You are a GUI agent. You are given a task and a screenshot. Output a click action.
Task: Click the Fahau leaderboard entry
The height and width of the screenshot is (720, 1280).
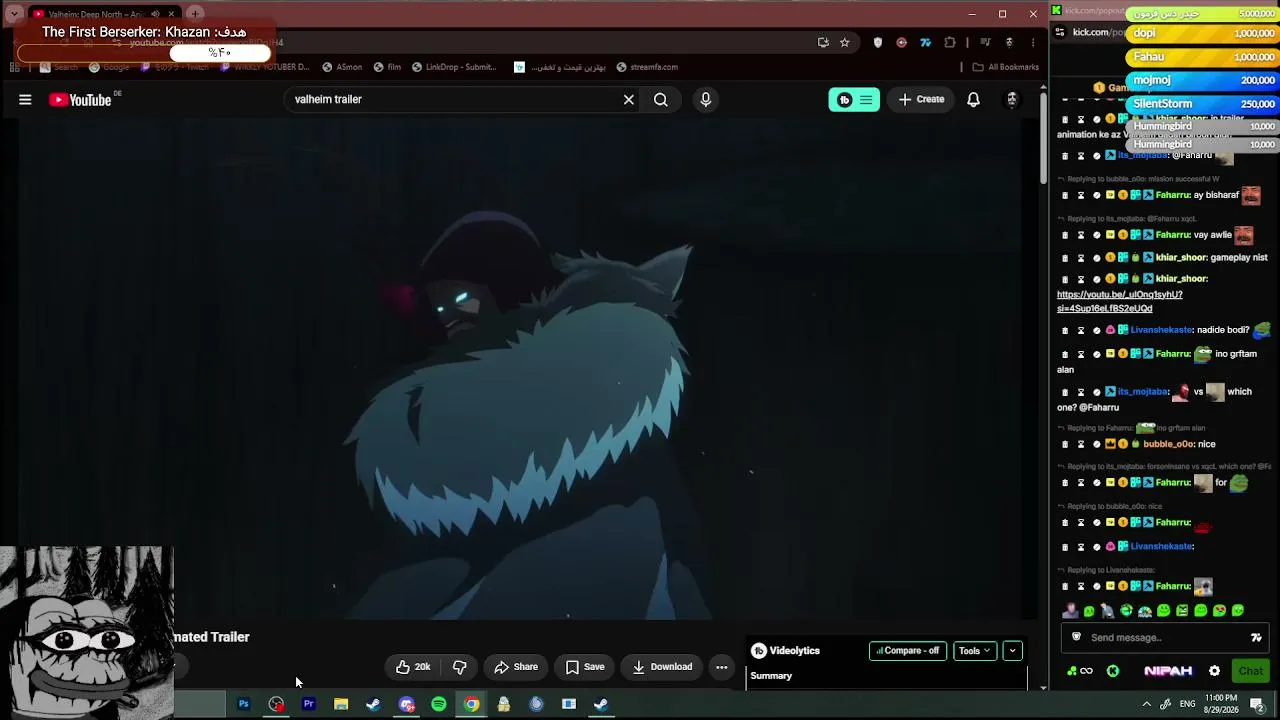pos(1204,57)
